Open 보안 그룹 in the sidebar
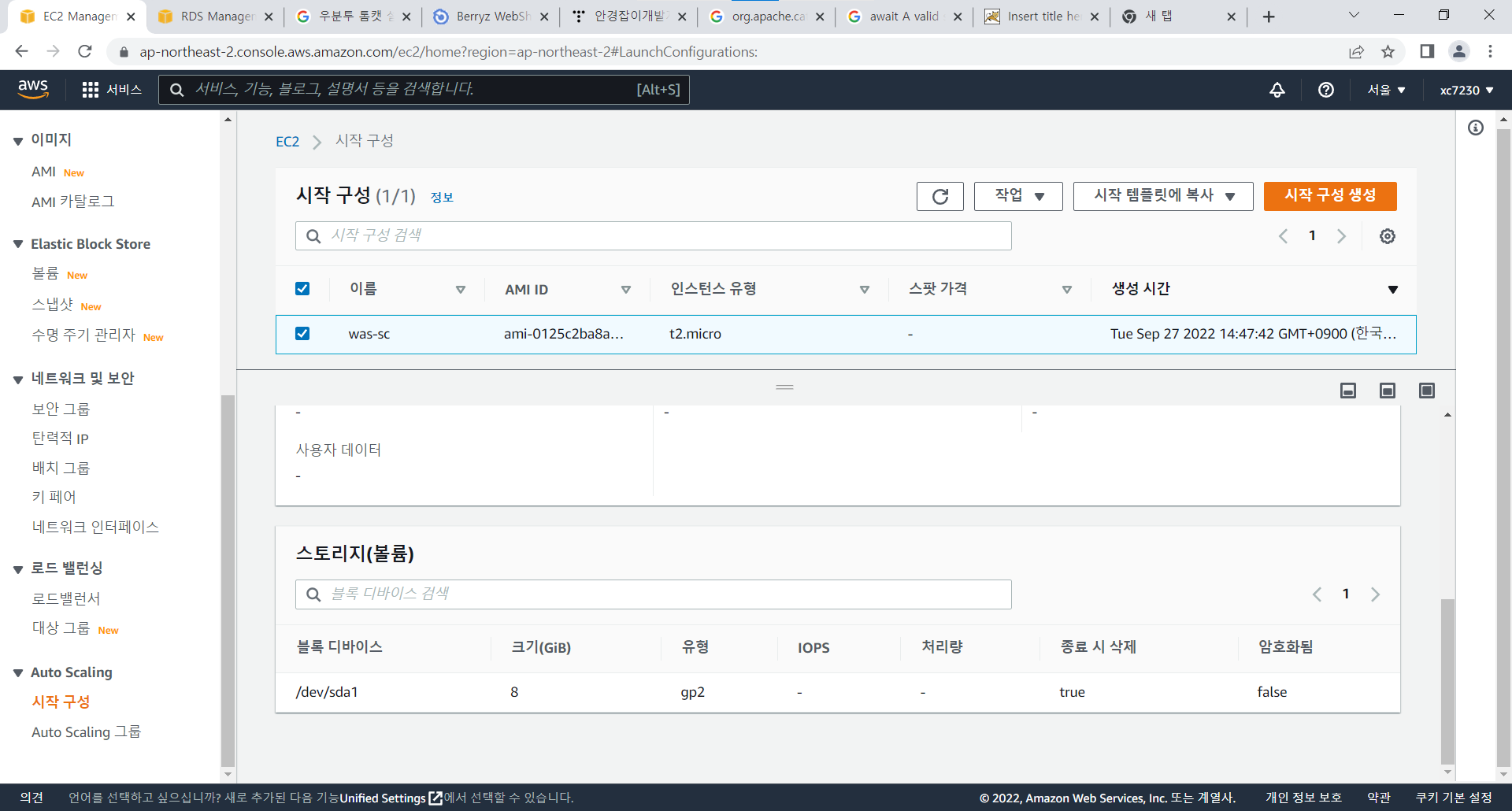This screenshot has height=811, width=1512. (61, 409)
